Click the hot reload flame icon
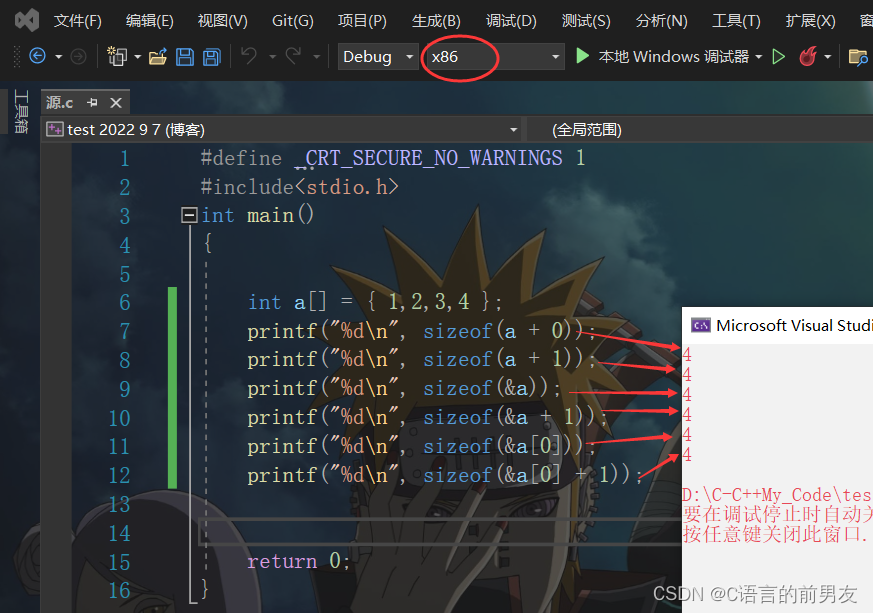 coord(808,56)
